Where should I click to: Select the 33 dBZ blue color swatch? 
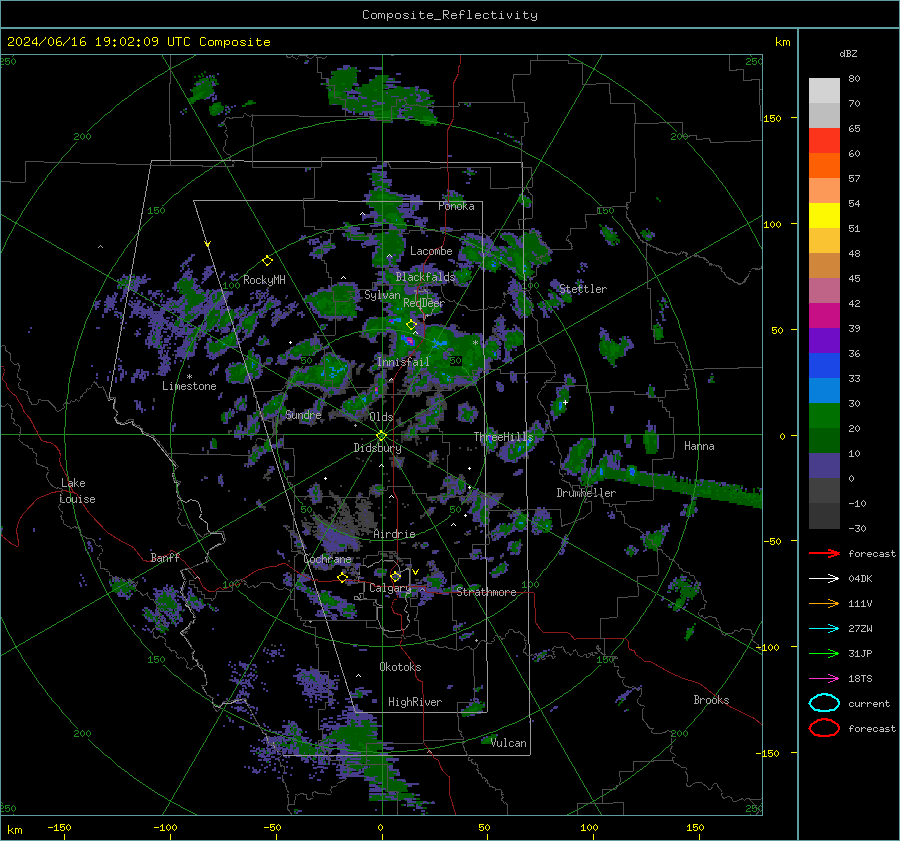tap(824, 365)
